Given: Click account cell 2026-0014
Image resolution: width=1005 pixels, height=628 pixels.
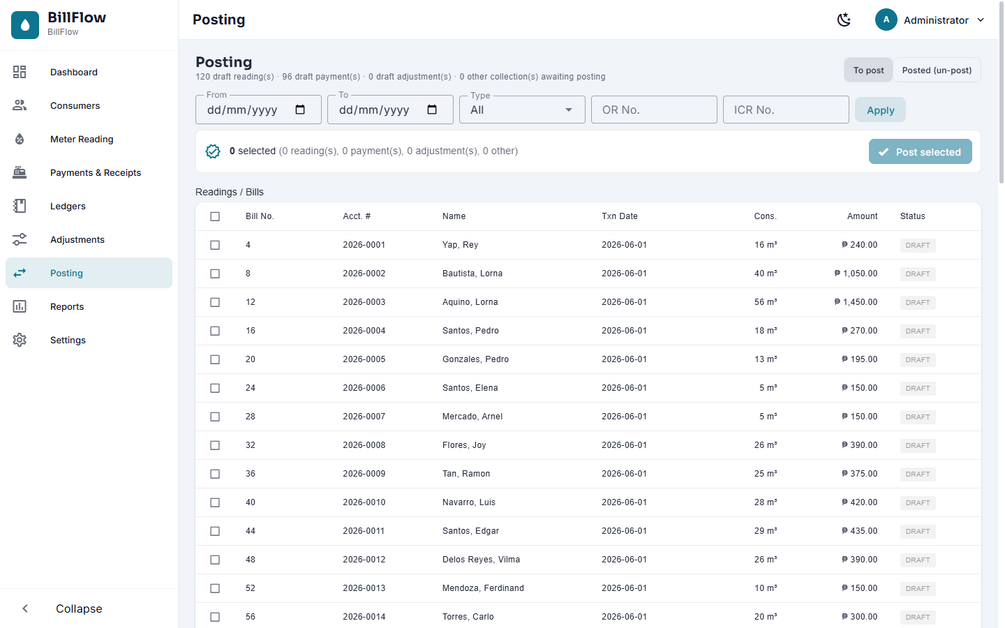Looking at the screenshot, I should coord(364,617).
